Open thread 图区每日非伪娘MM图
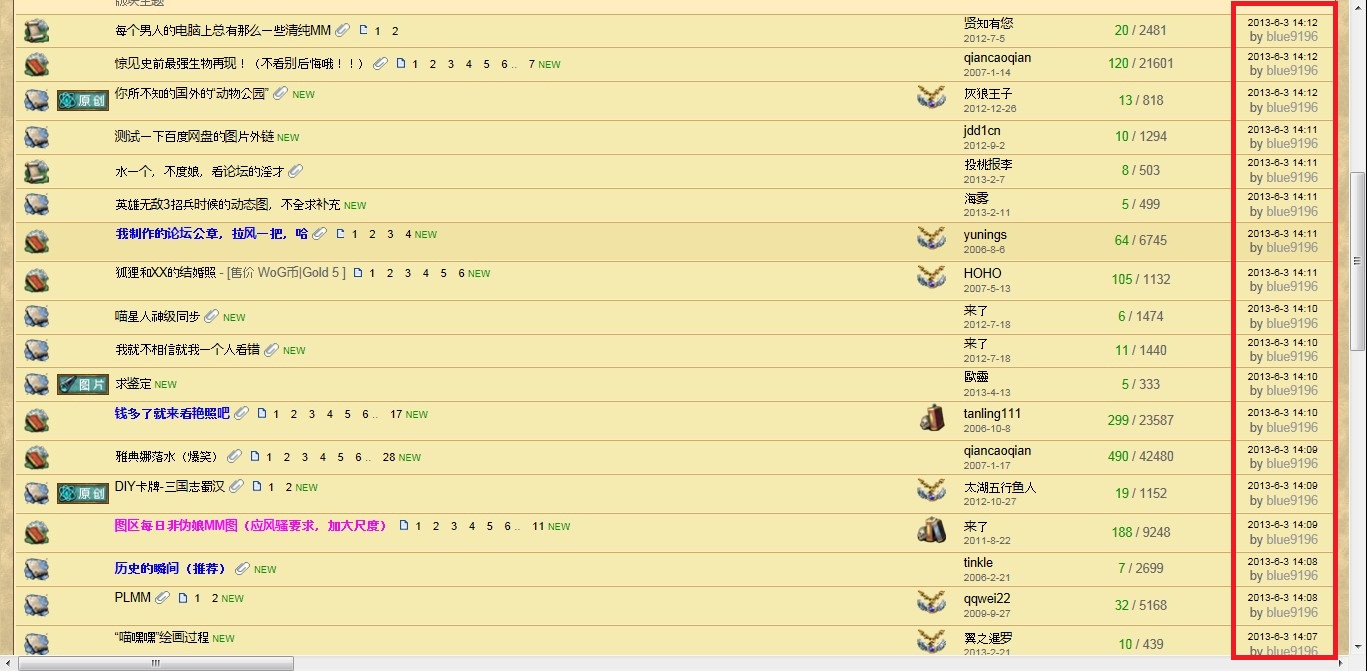This screenshot has width=1367, height=671. click(250, 526)
